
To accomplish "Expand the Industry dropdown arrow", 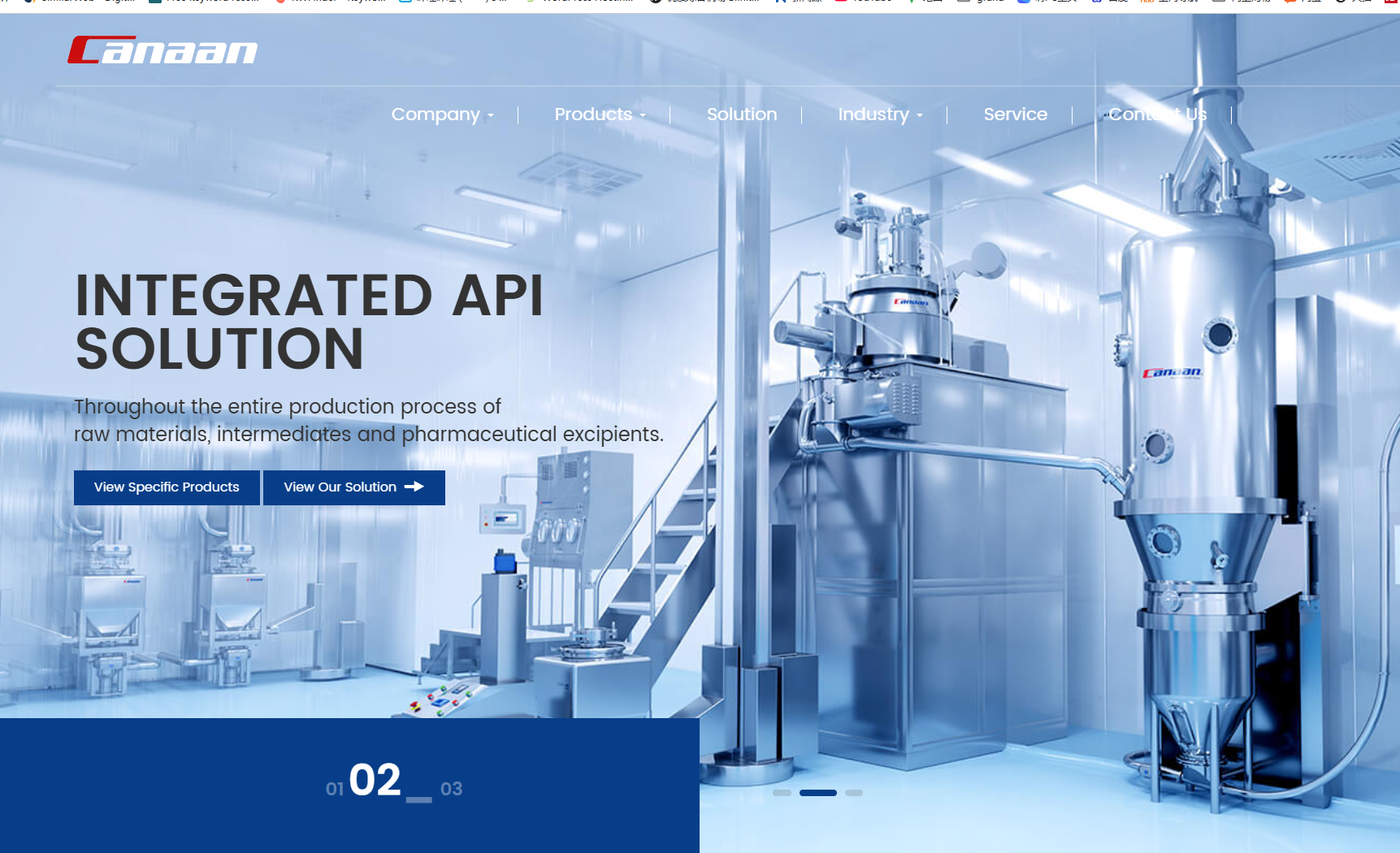I will tap(920, 115).
